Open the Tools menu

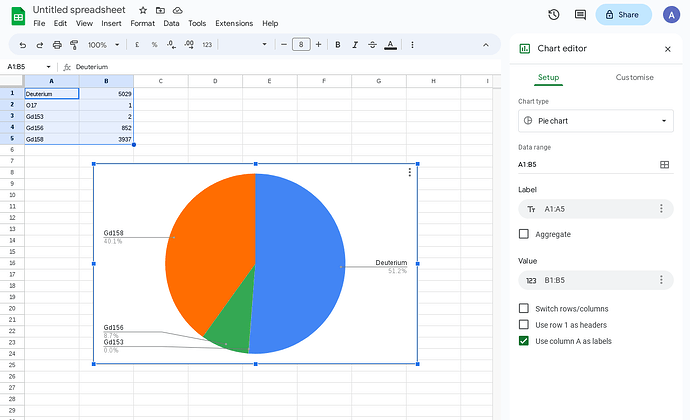point(197,23)
